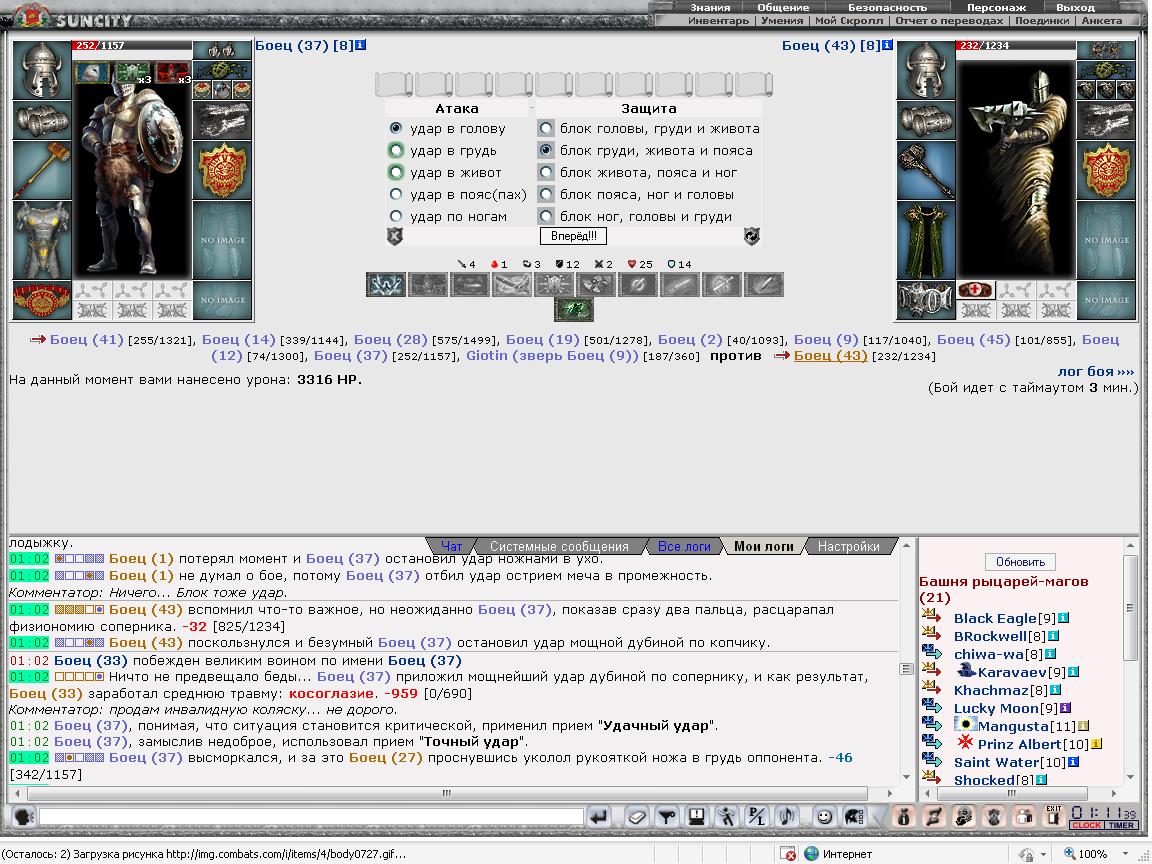Screen dimensions: 1152x864
Task: Choose 'блок пояса, ног и головы' defense
Action: coord(546,195)
